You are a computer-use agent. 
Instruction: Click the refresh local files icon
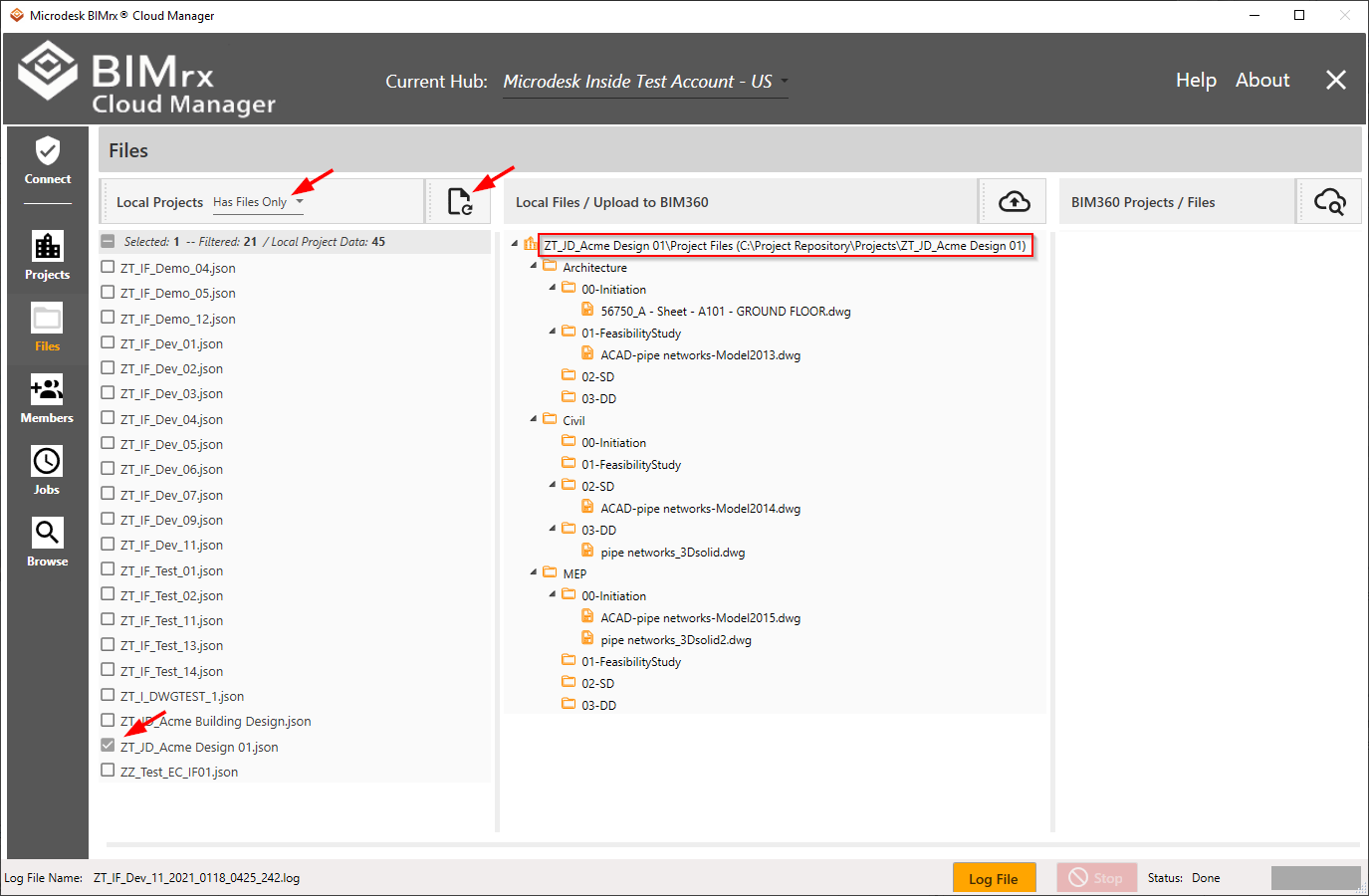click(459, 202)
